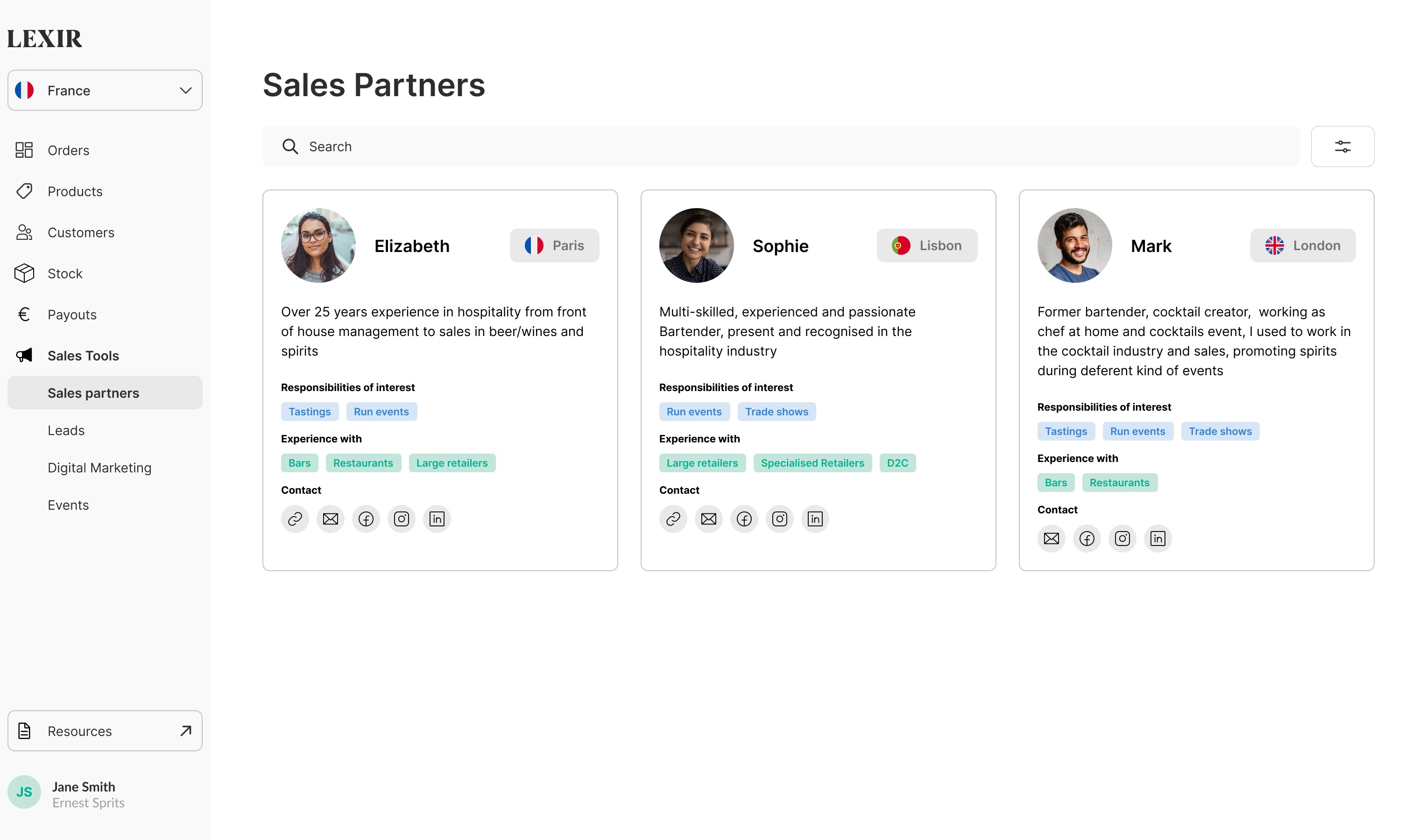The height and width of the screenshot is (840, 1412).
Task: Click the Customers icon in the sidebar
Action: pos(24,232)
